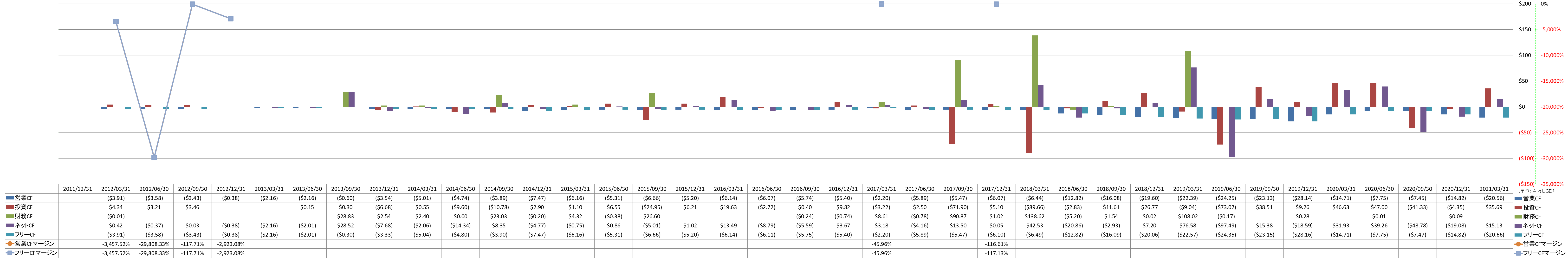Click the $108.02 cell

(x=1188, y=217)
